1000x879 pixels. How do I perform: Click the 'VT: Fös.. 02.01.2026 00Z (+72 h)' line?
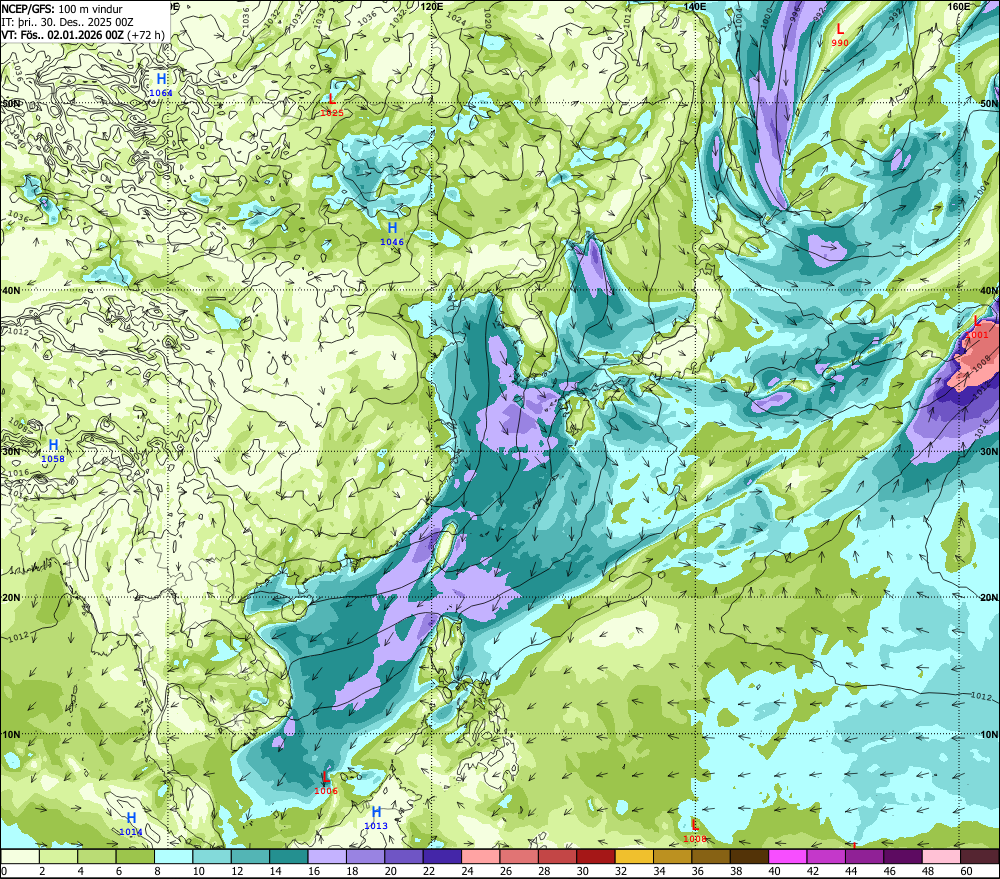tap(82, 34)
